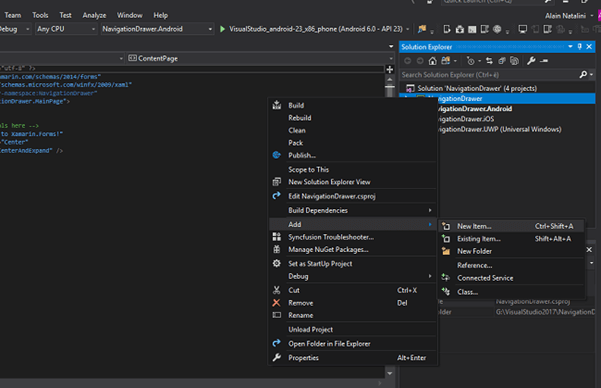Click the monitor icon in the main toolbar
Screen dimensions: 601x388
(x=522, y=29)
